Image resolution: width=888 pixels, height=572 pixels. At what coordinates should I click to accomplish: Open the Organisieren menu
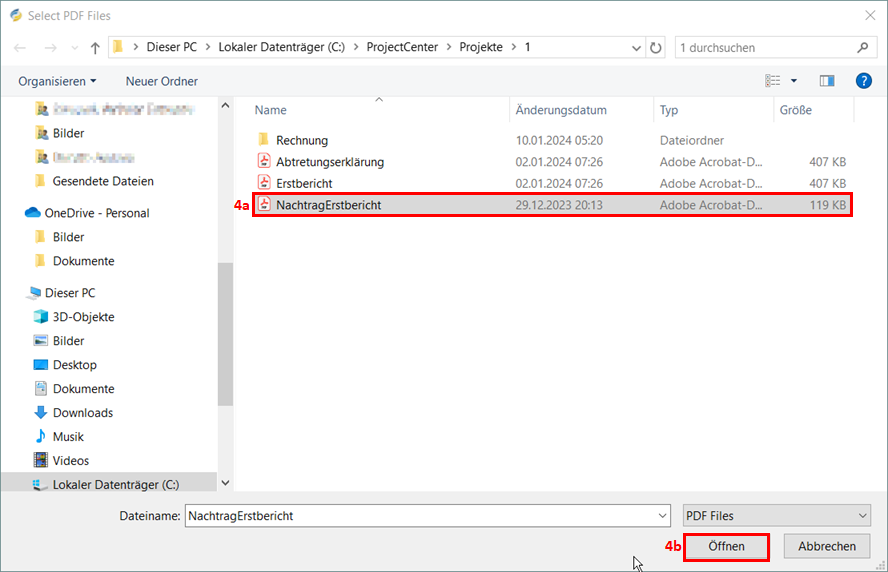point(57,81)
